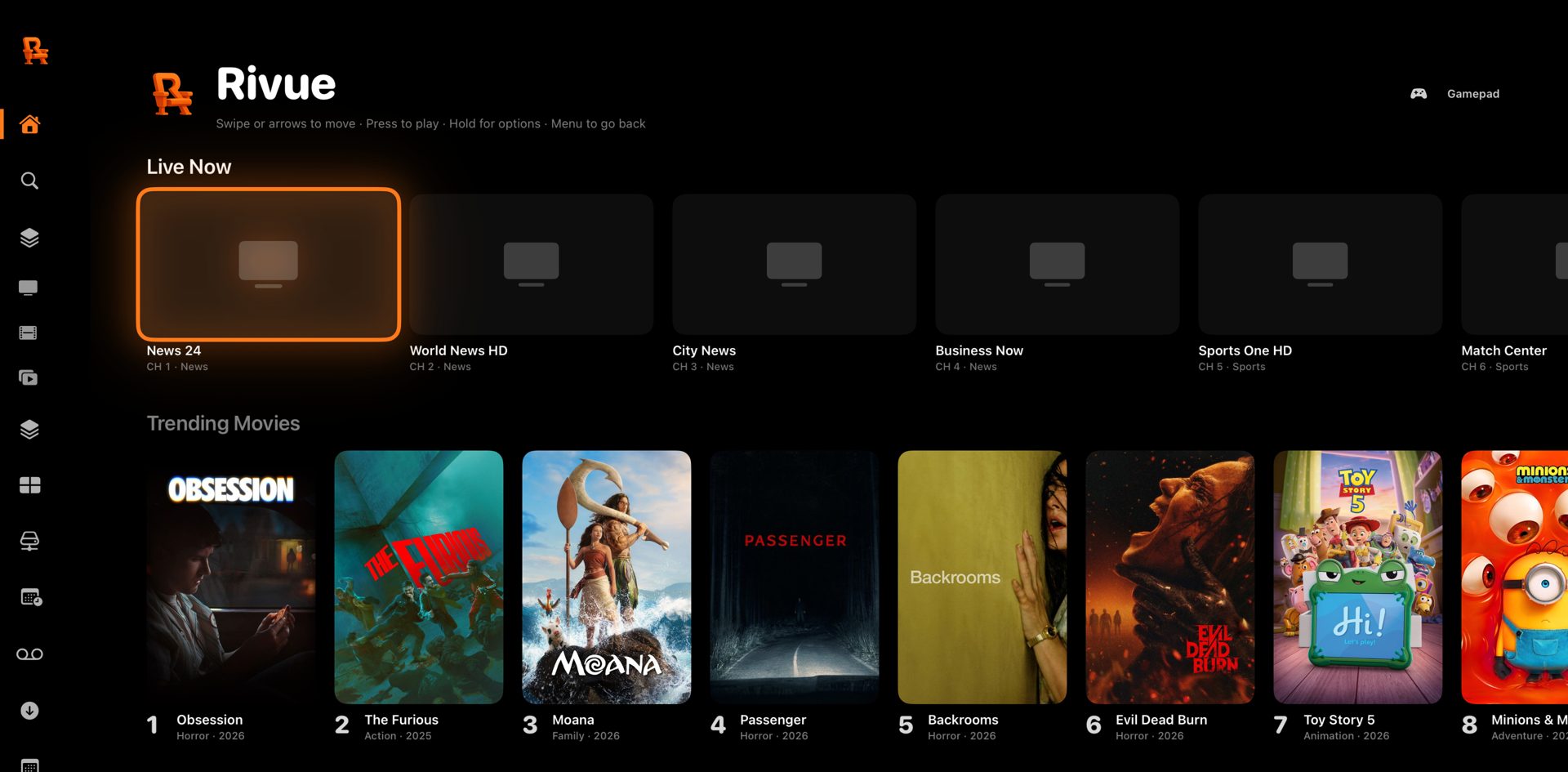Click the large Rivue logo beside the title

coord(172,93)
